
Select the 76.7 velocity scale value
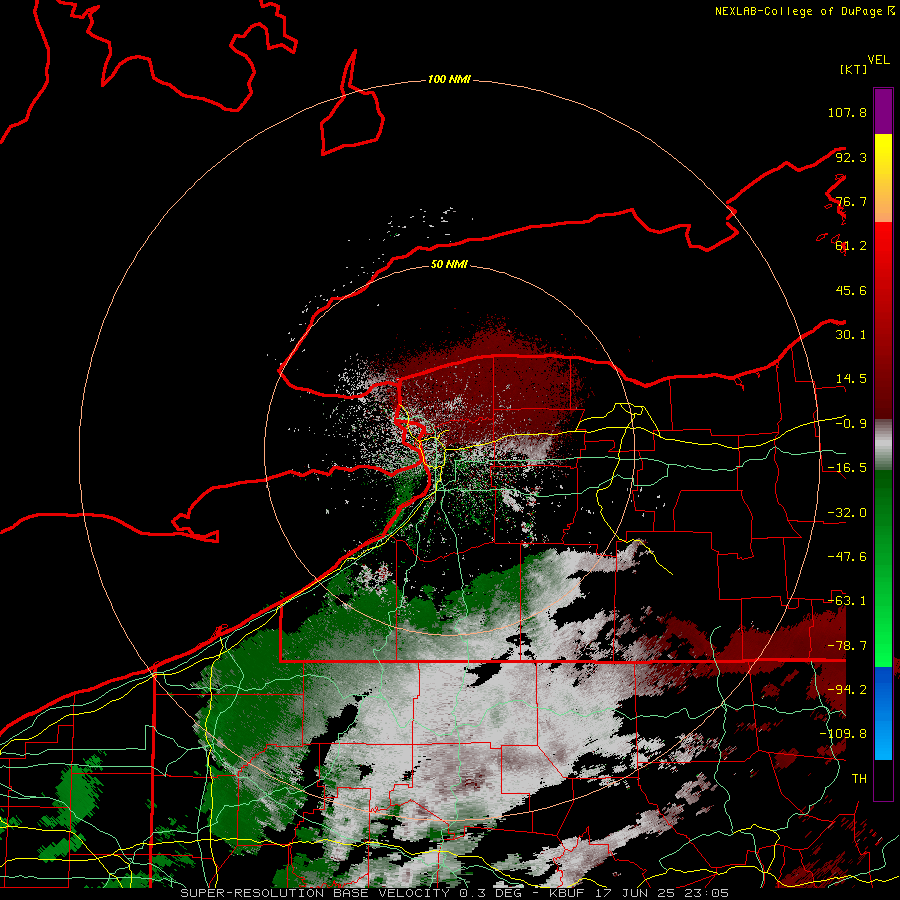(851, 201)
